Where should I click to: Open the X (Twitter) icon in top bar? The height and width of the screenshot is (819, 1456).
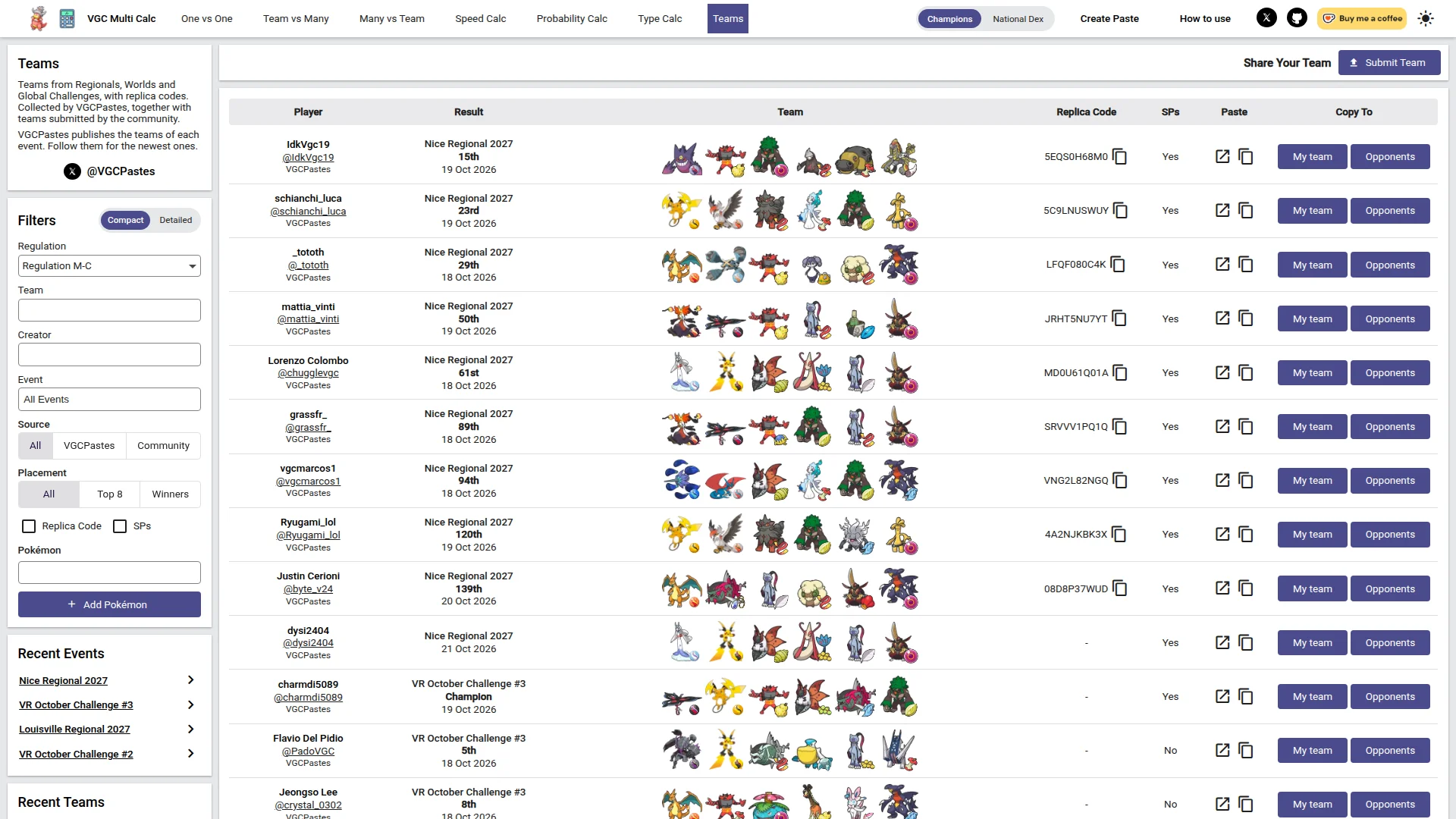tap(1266, 18)
